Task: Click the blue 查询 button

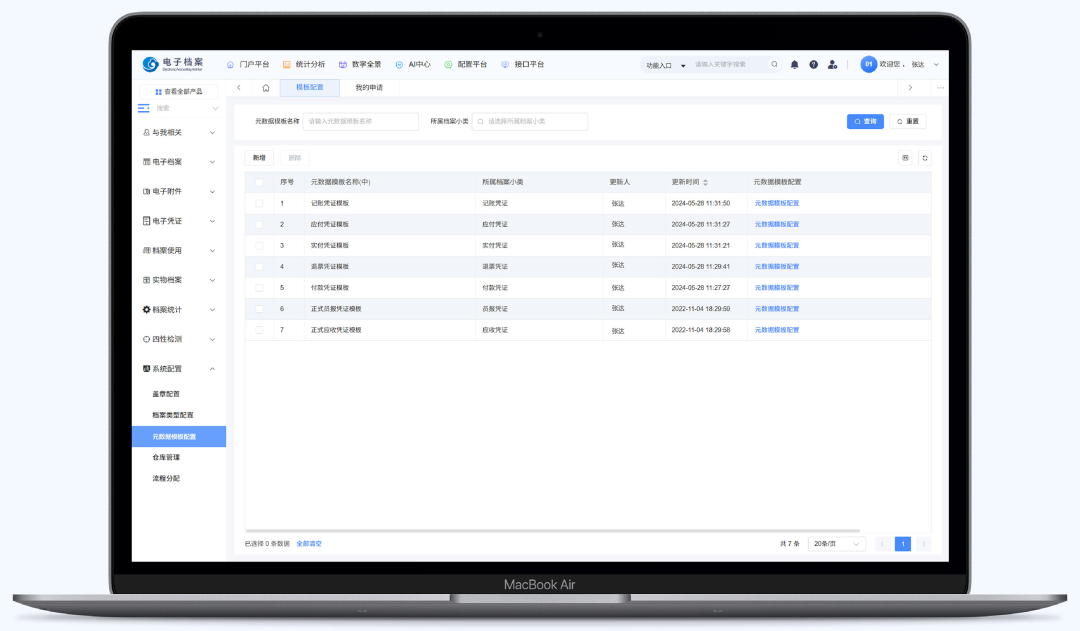Action: (865, 121)
